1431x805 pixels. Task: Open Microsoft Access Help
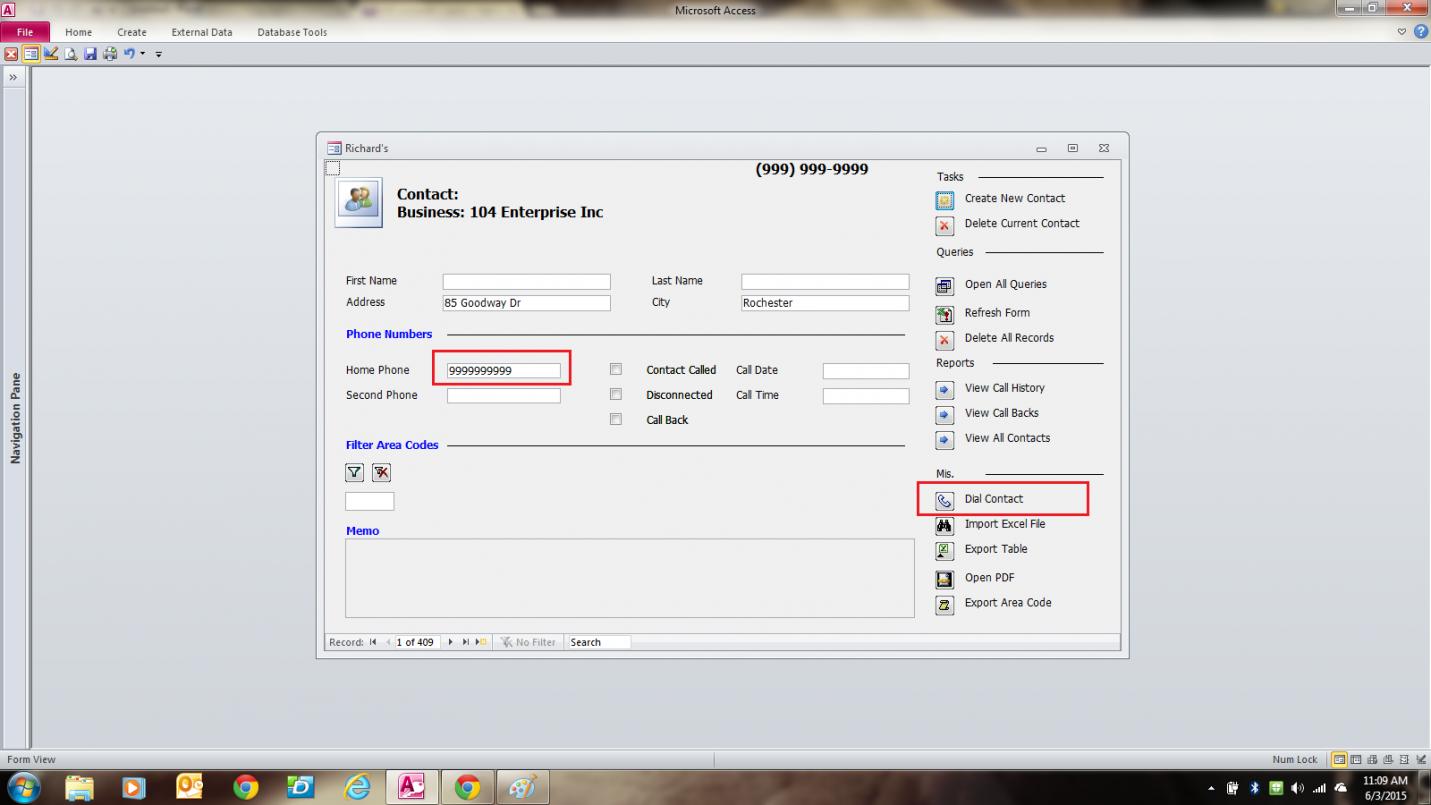click(x=1421, y=32)
